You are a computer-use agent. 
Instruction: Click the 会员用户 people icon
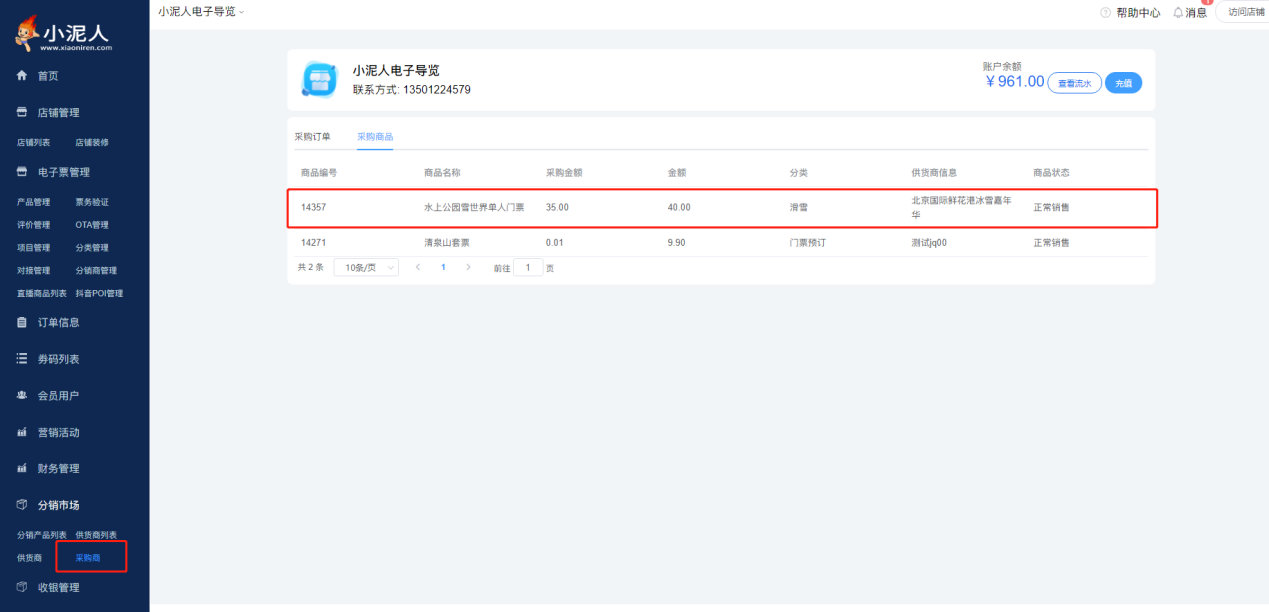[x=22, y=396]
